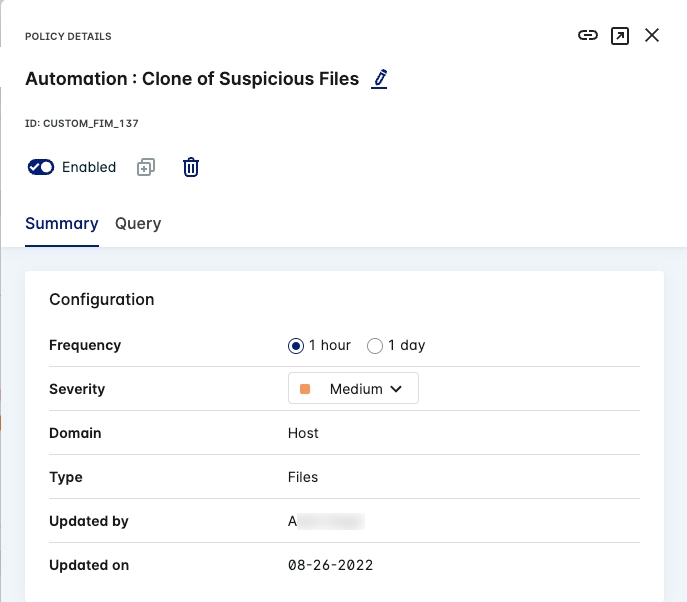Select the 1 hour frequency option
Viewport: 687px width, 602px height.
coord(296,346)
